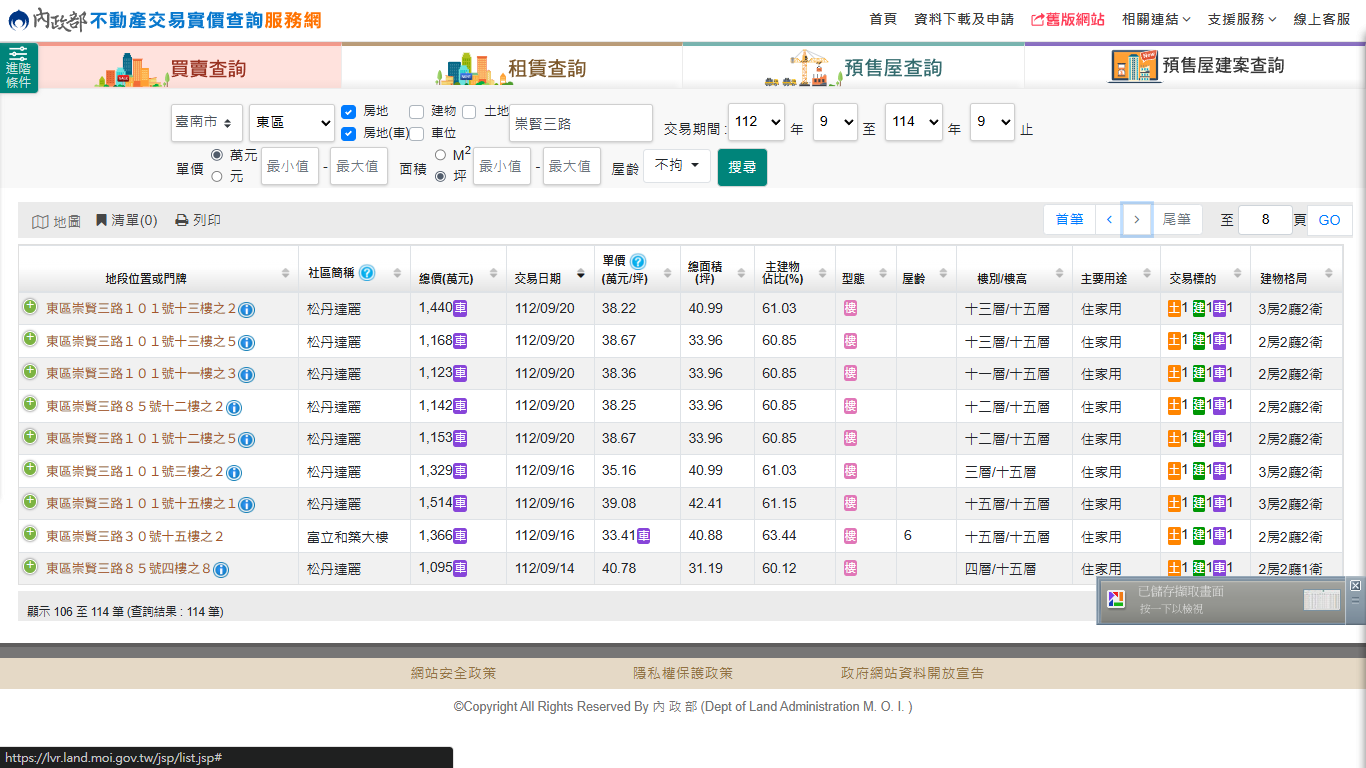Click the map (地圖) view icon
Viewport: 1366px width, 768px height.
41,221
